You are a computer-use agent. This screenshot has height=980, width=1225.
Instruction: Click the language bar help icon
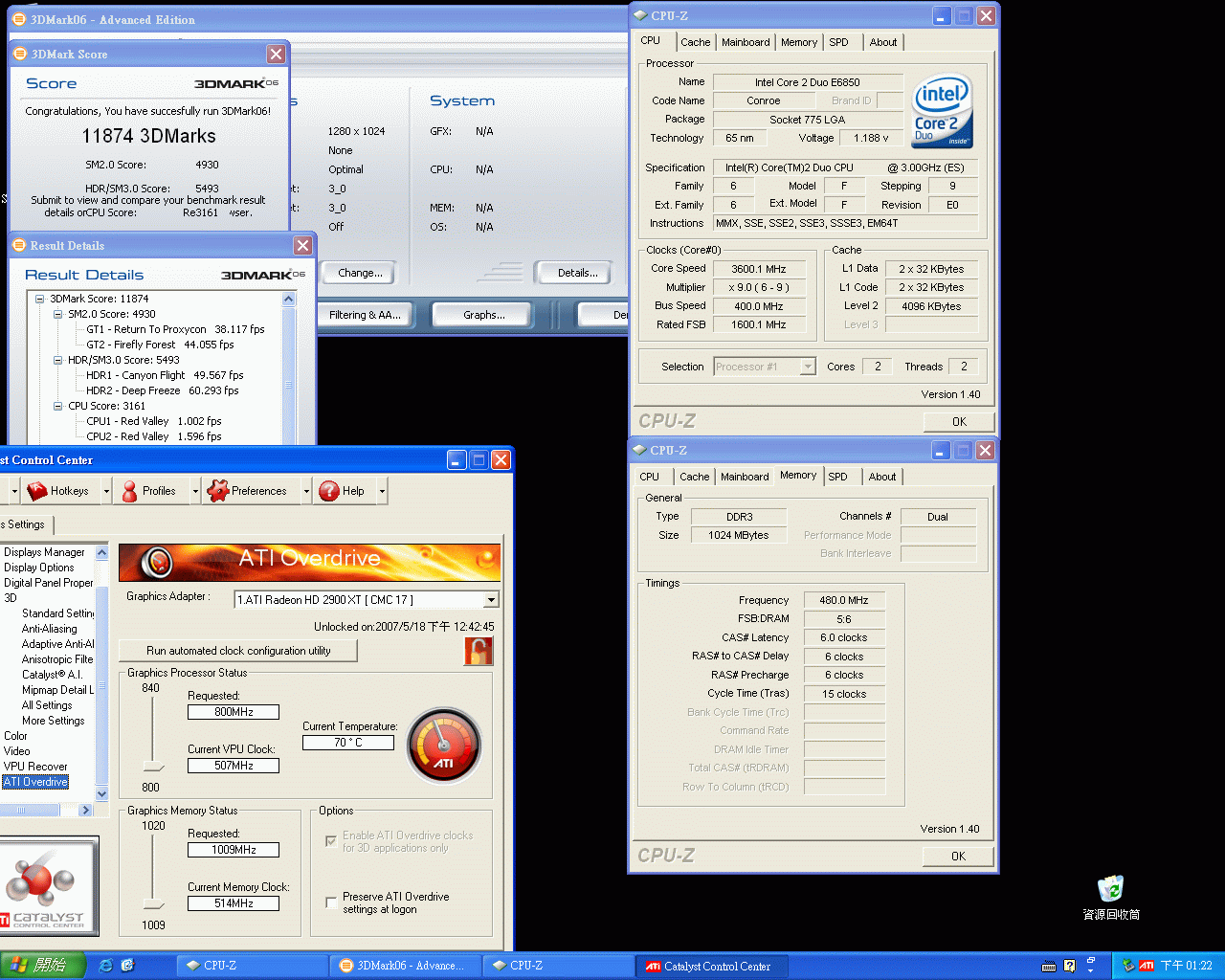(x=1070, y=966)
